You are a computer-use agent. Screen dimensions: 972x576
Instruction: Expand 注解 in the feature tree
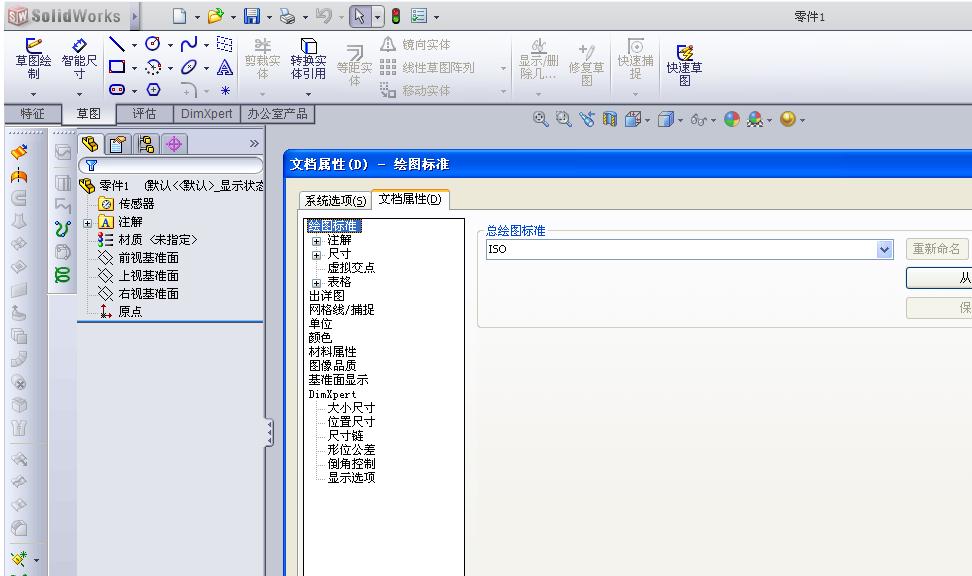tap(87, 223)
